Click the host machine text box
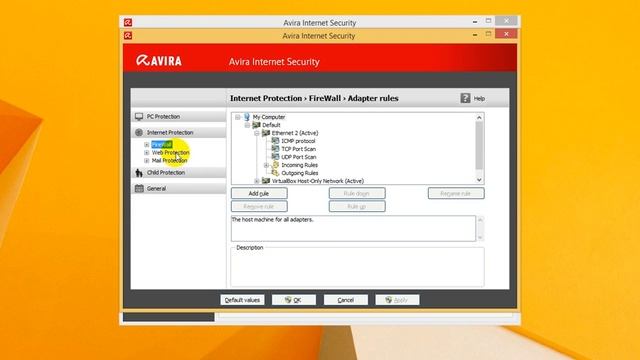The image size is (640, 360). [353, 228]
